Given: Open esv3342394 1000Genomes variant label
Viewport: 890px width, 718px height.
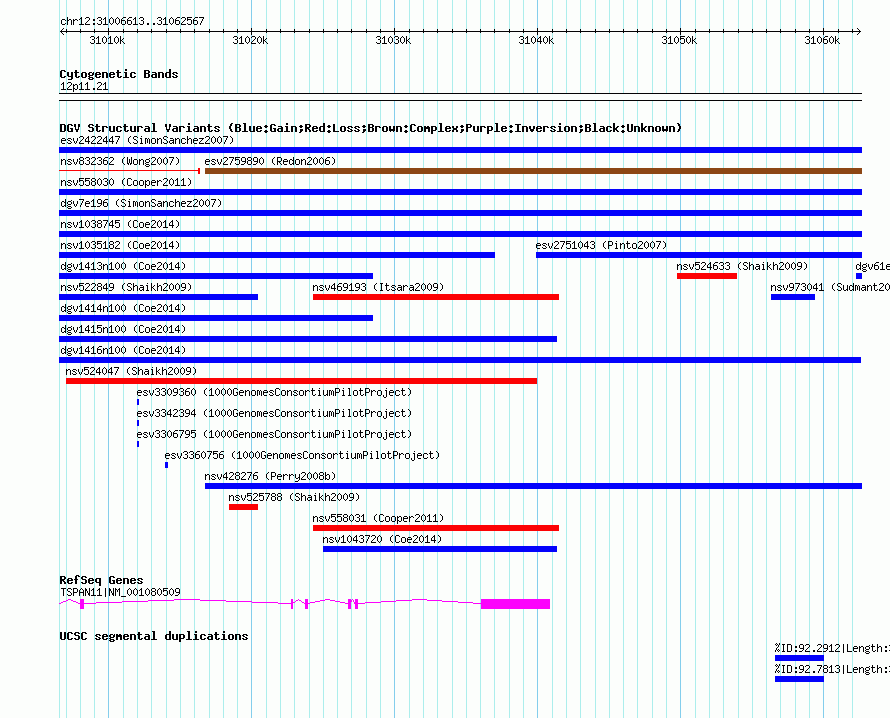Looking at the screenshot, I should click(274, 413).
